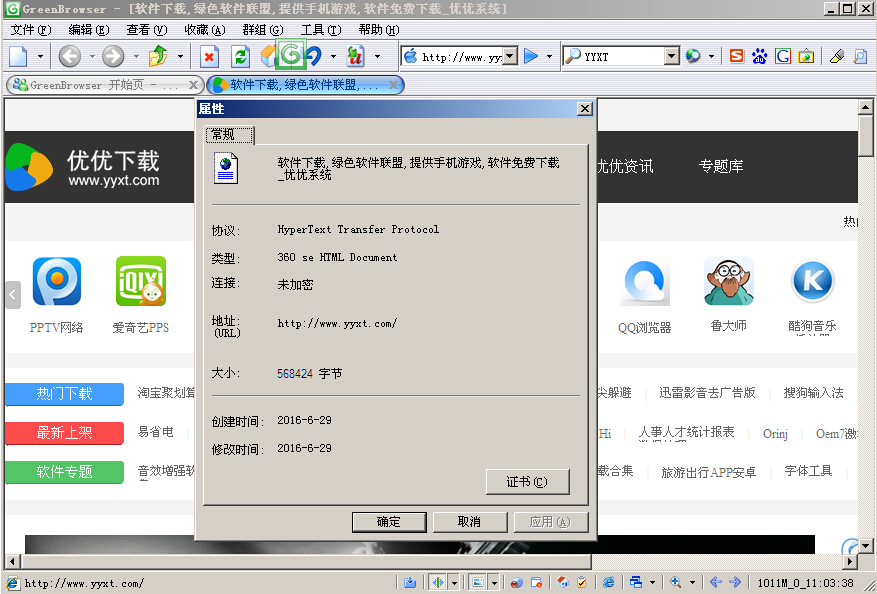Open dropdown next to New page icon
Image resolution: width=877 pixels, height=594 pixels.
(40, 56)
